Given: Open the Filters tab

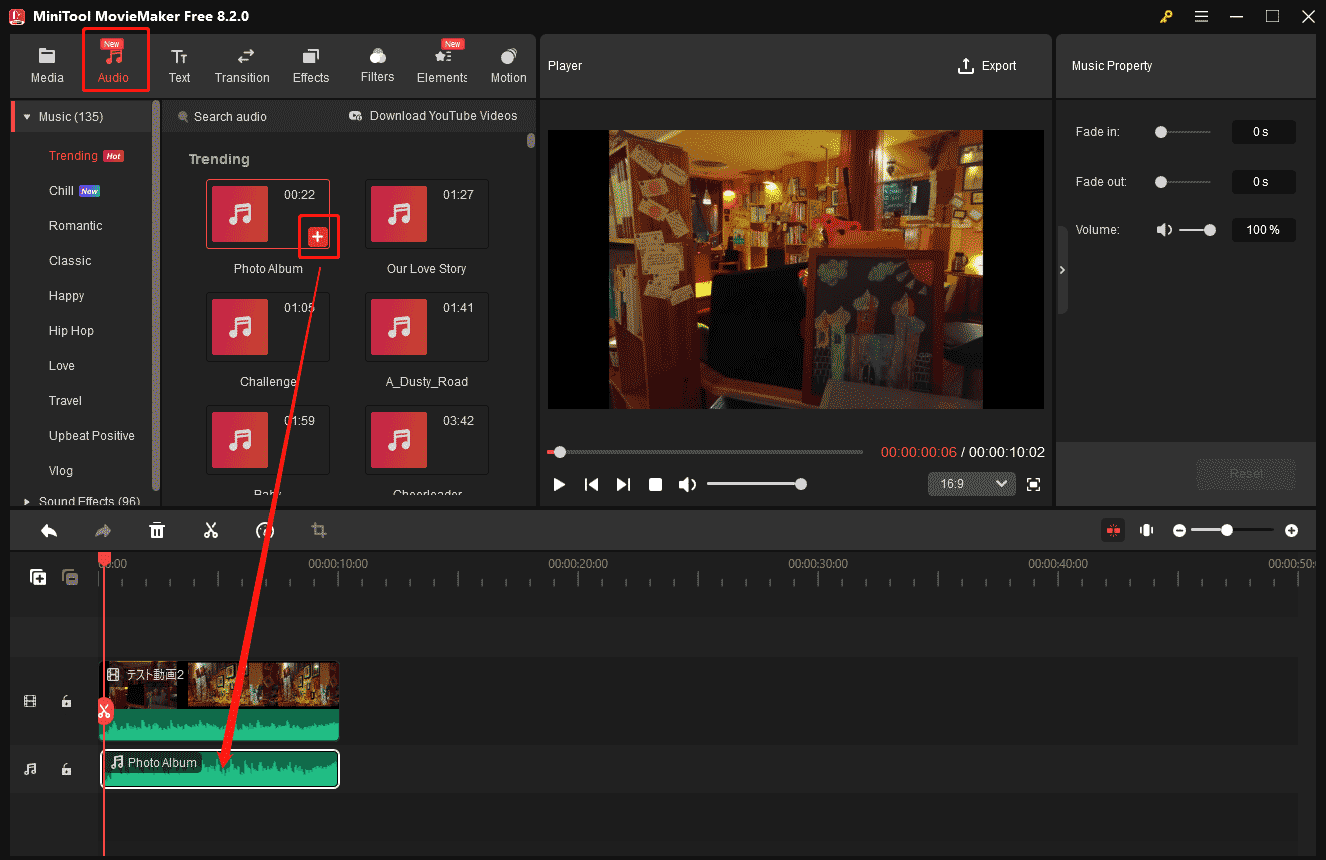Looking at the screenshot, I should pyautogui.click(x=377, y=66).
